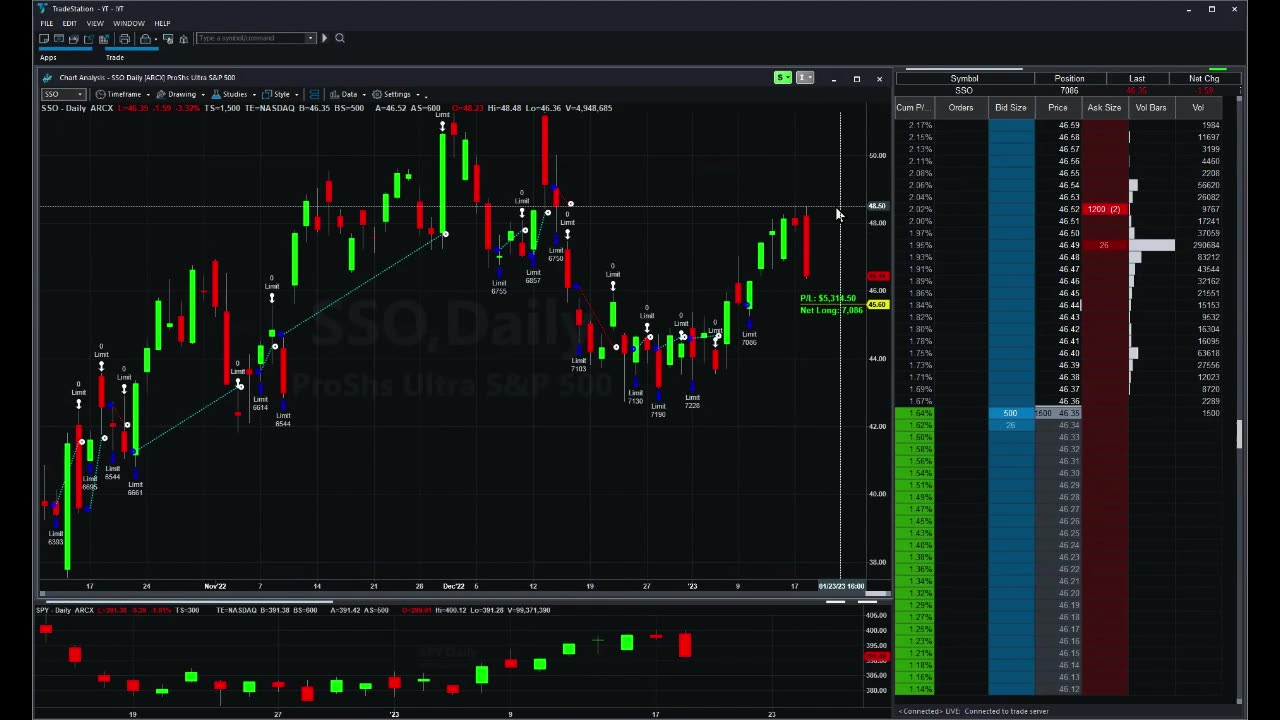Toggle the gray I interval-link button
Image resolution: width=1280 pixels, height=720 pixels.
[x=804, y=78]
